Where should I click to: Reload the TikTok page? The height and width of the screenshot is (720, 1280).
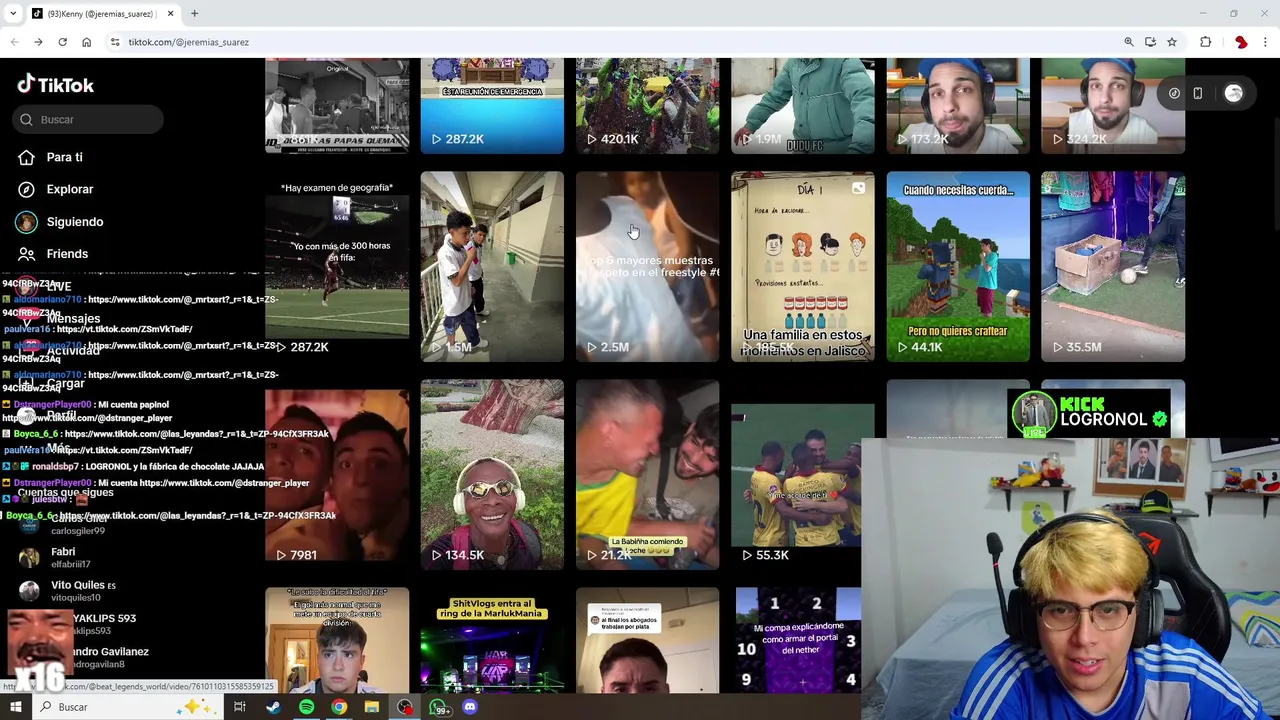pyautogui.click(x=62, y=42)
